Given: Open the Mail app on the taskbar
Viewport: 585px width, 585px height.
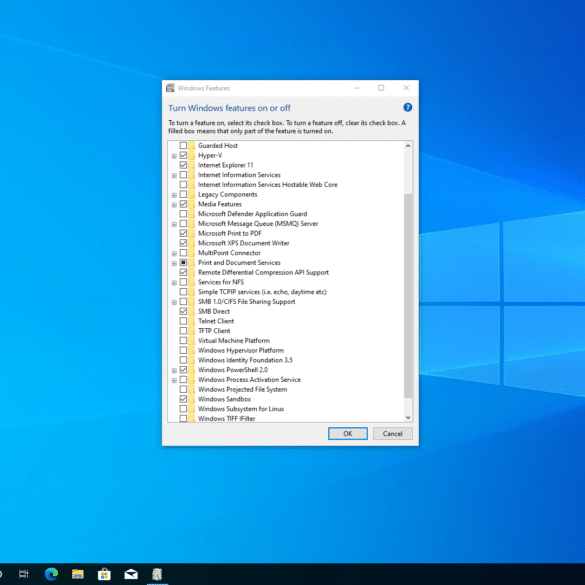Looking at the screenshot, I should (131, 574).
